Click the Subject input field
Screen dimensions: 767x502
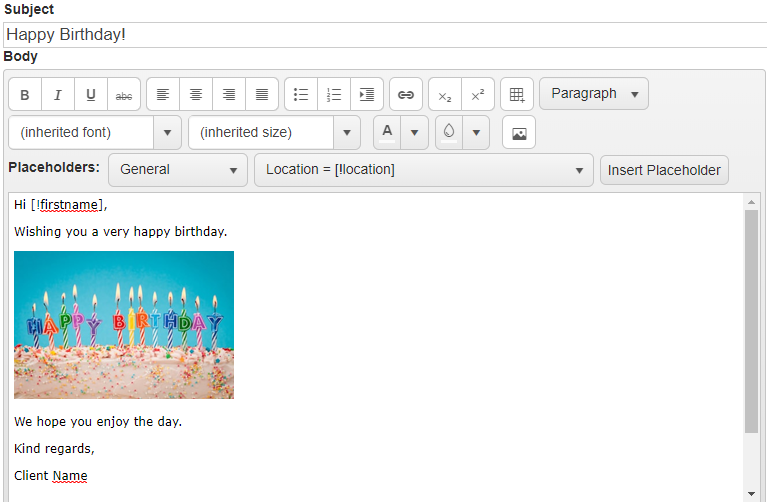point(385,35)
